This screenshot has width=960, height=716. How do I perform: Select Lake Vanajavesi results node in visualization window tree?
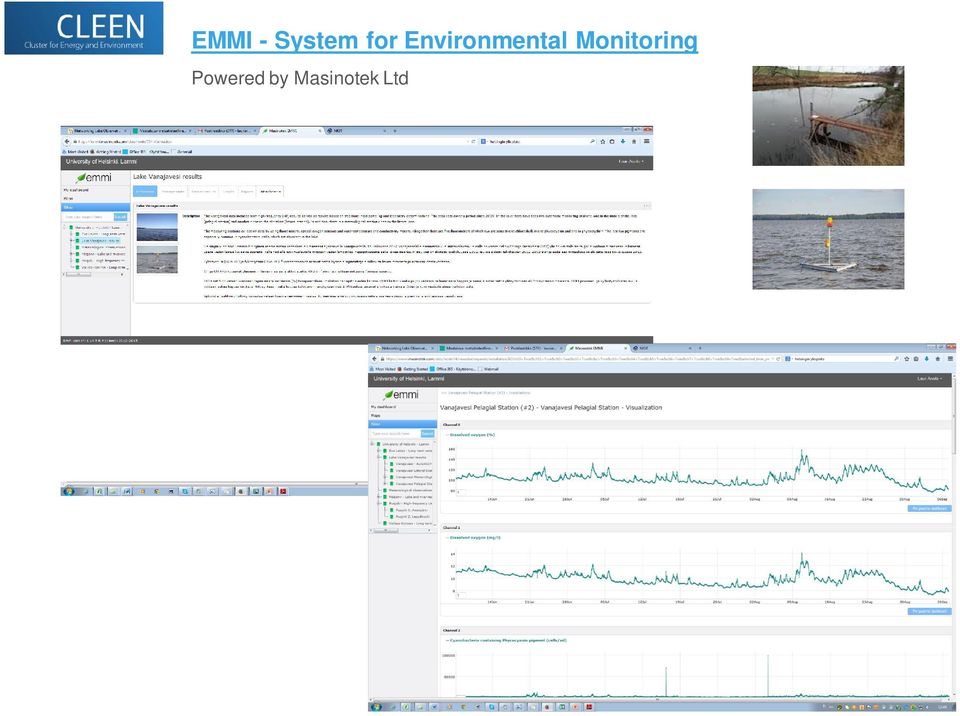407,458
